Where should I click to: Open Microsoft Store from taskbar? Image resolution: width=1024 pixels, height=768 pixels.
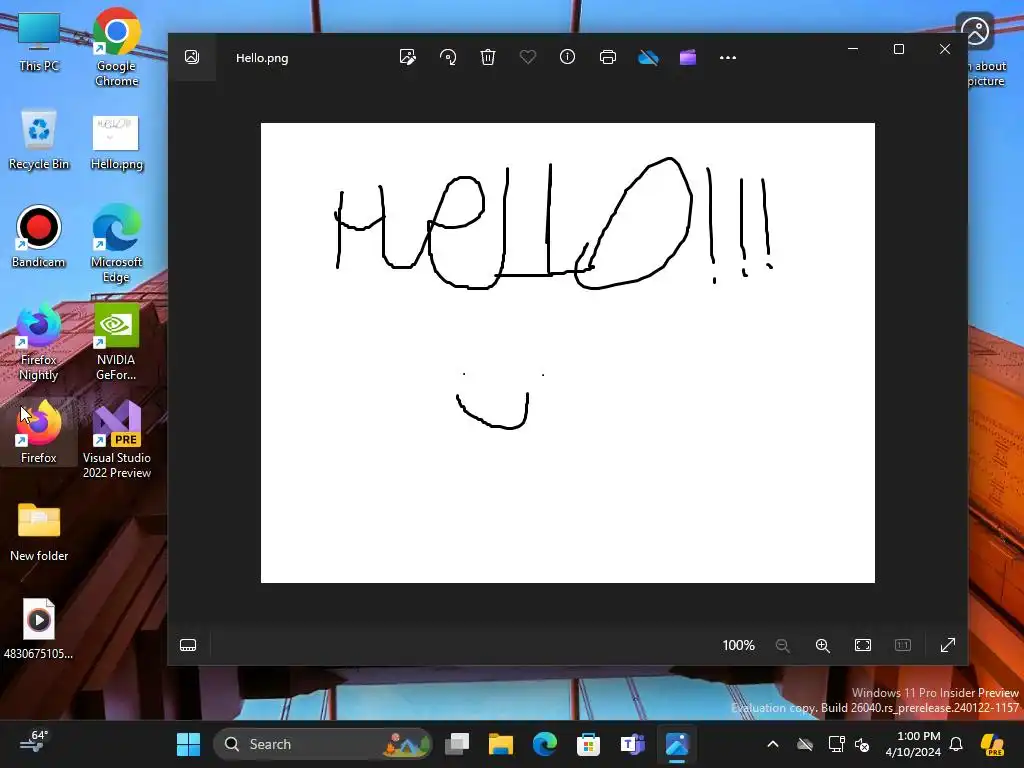pyautogui.click(x=588, y=744)
